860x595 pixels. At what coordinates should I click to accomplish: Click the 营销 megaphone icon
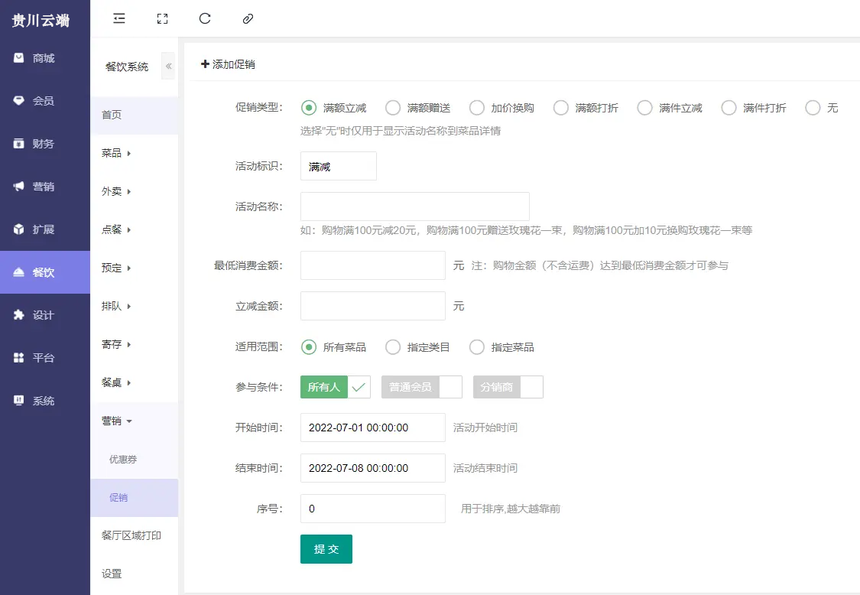pyautogui.click(x=19, y=186)
